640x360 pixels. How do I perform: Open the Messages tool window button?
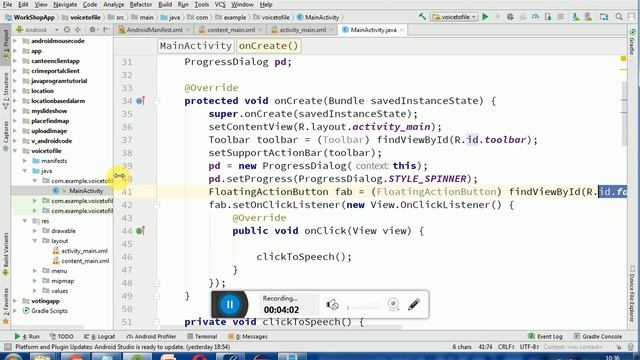point(248,337)
